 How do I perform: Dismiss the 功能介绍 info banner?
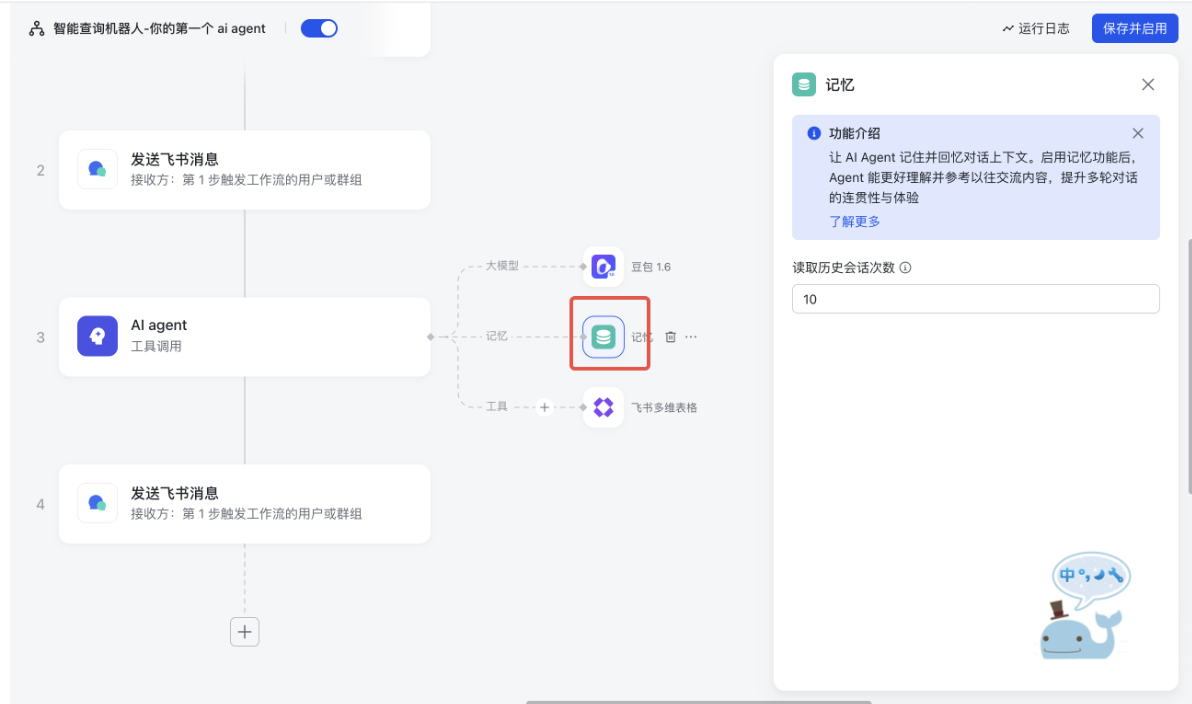(x=1137, y=133)
